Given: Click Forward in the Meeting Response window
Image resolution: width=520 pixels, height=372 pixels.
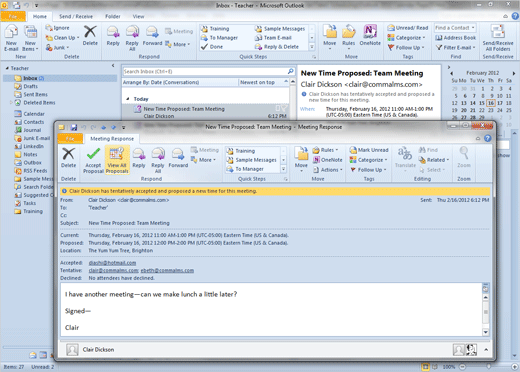Looking at the screenshot, I should [178, 157].
